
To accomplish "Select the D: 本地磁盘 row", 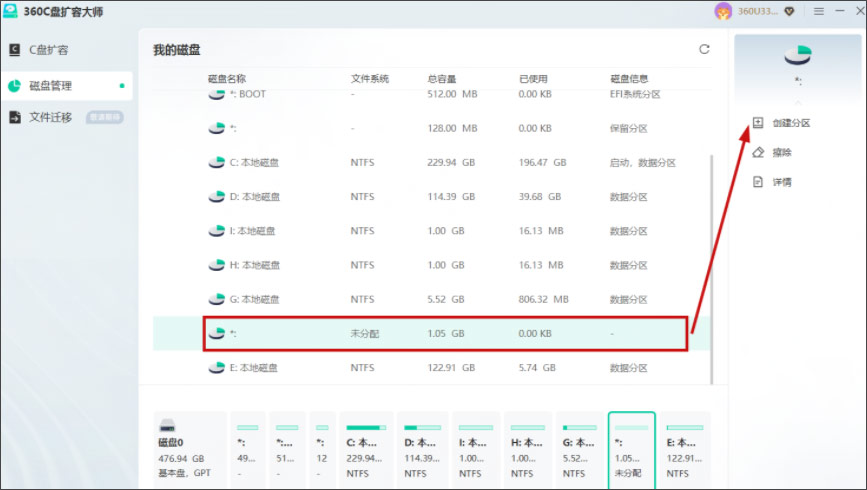I will coord(431,197).
